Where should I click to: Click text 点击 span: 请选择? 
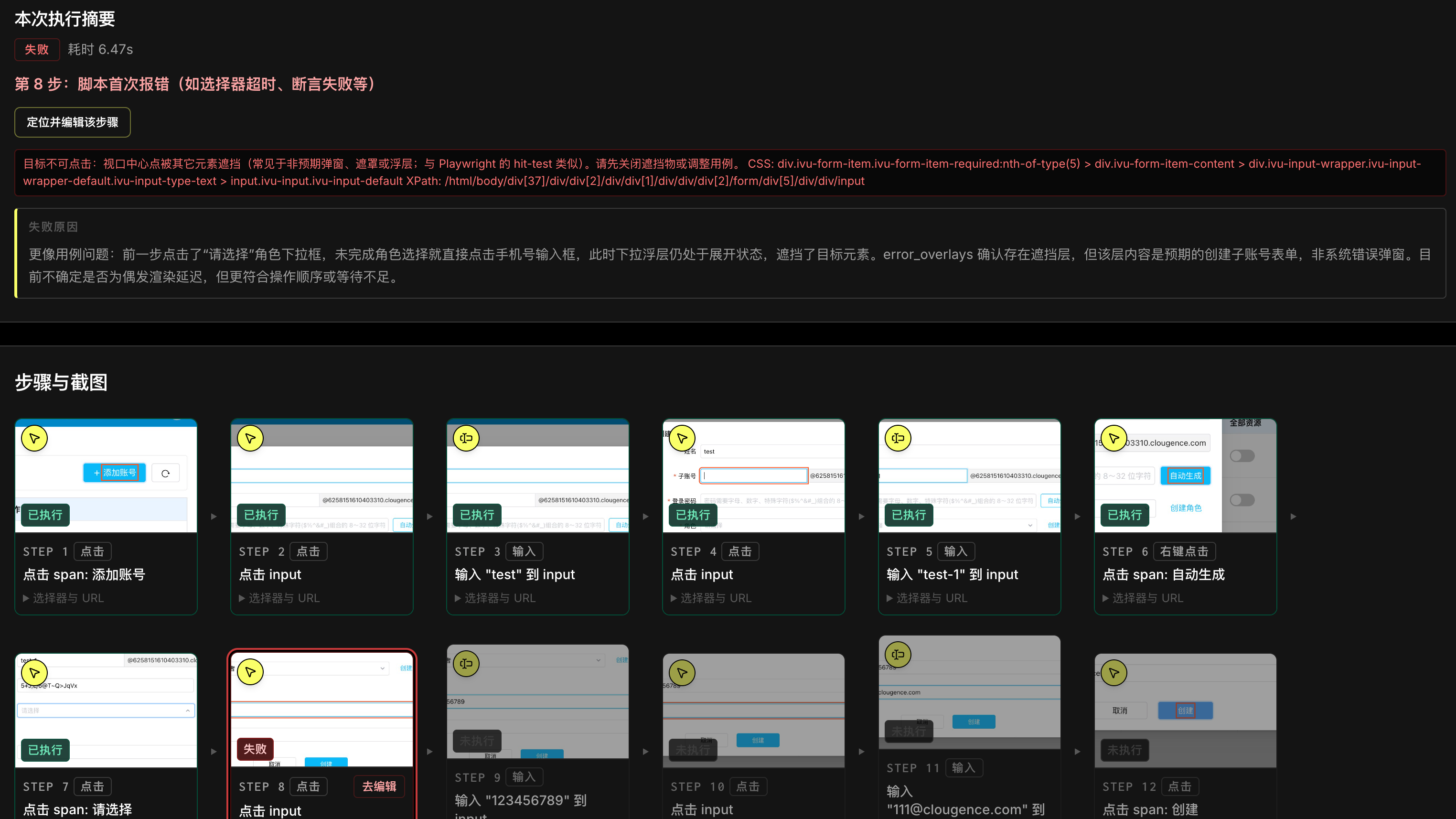coord(77,809)
